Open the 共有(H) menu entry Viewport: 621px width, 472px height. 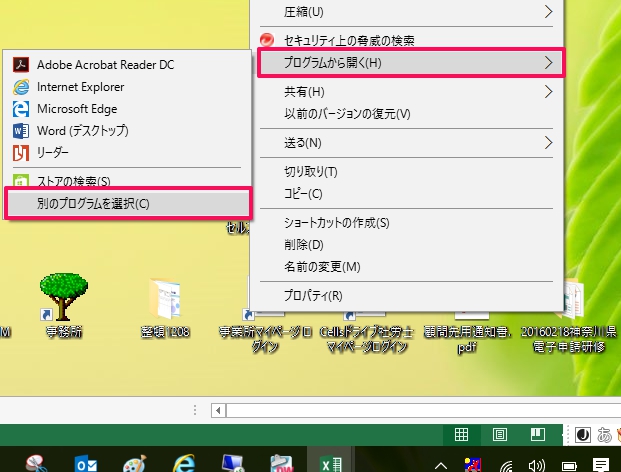coord(407,92)
